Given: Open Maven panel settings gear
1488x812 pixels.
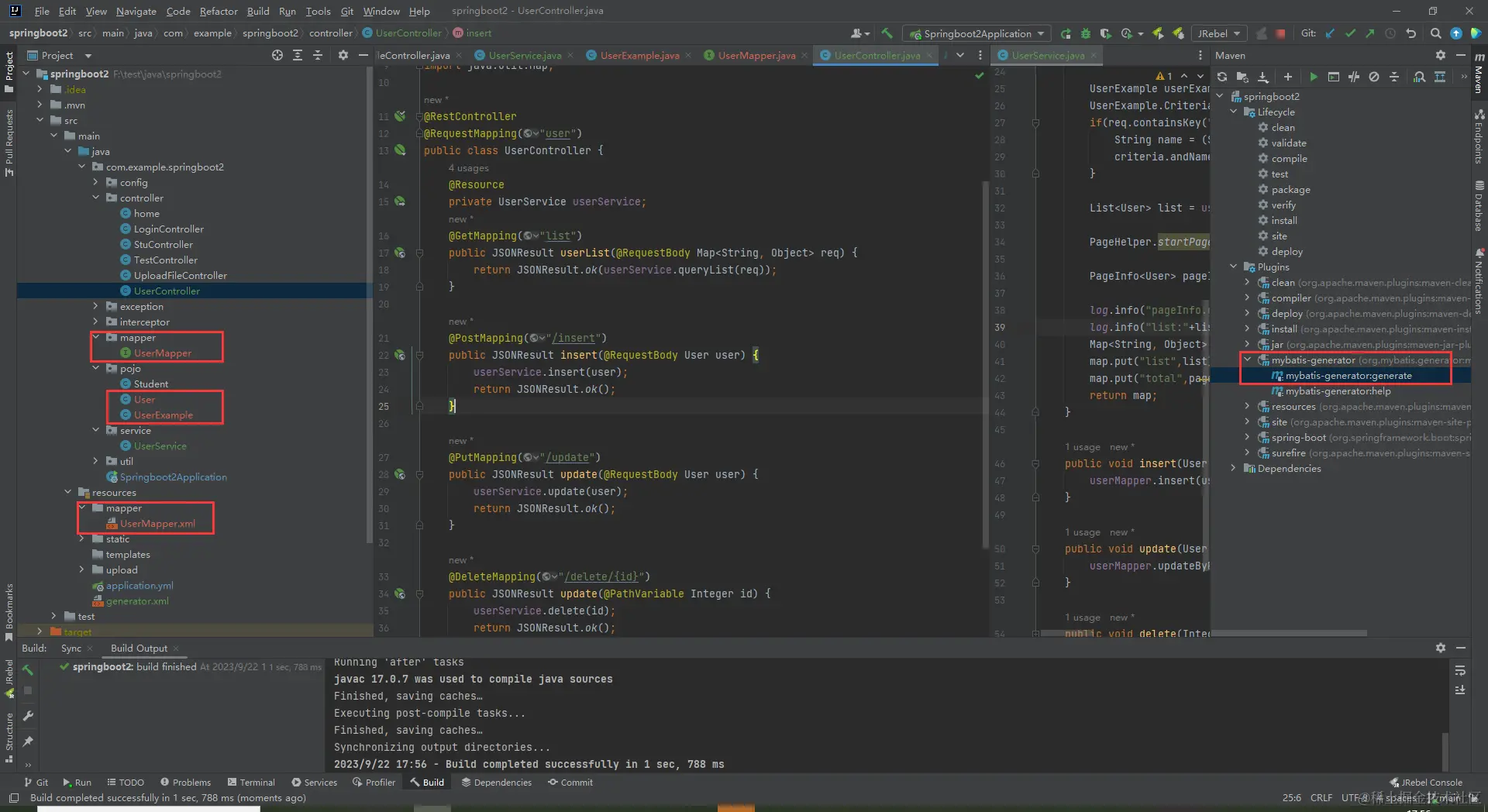Looking at the screenshot, I should click(1441, 55).
